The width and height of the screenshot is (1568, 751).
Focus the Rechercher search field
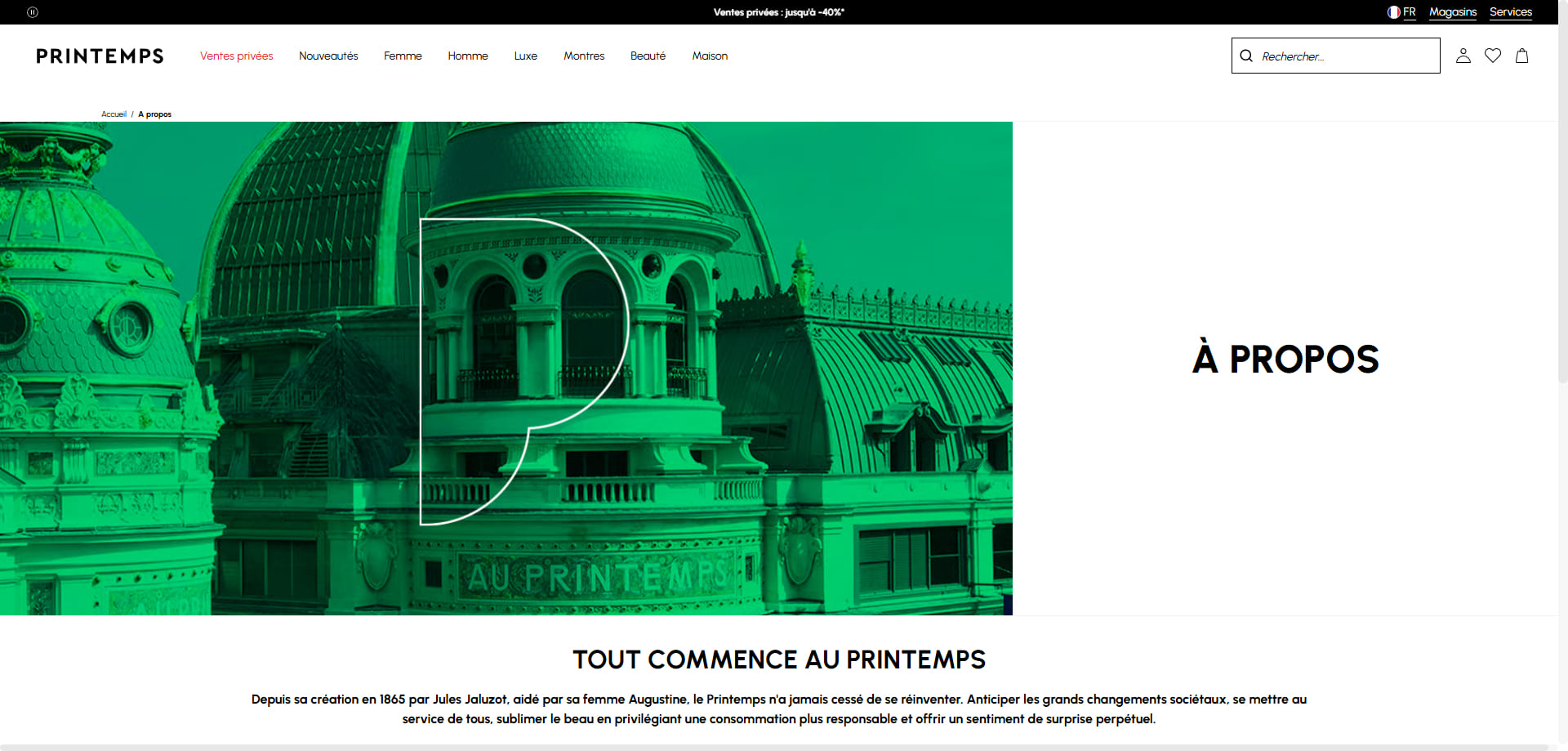tap(1336, 56)
